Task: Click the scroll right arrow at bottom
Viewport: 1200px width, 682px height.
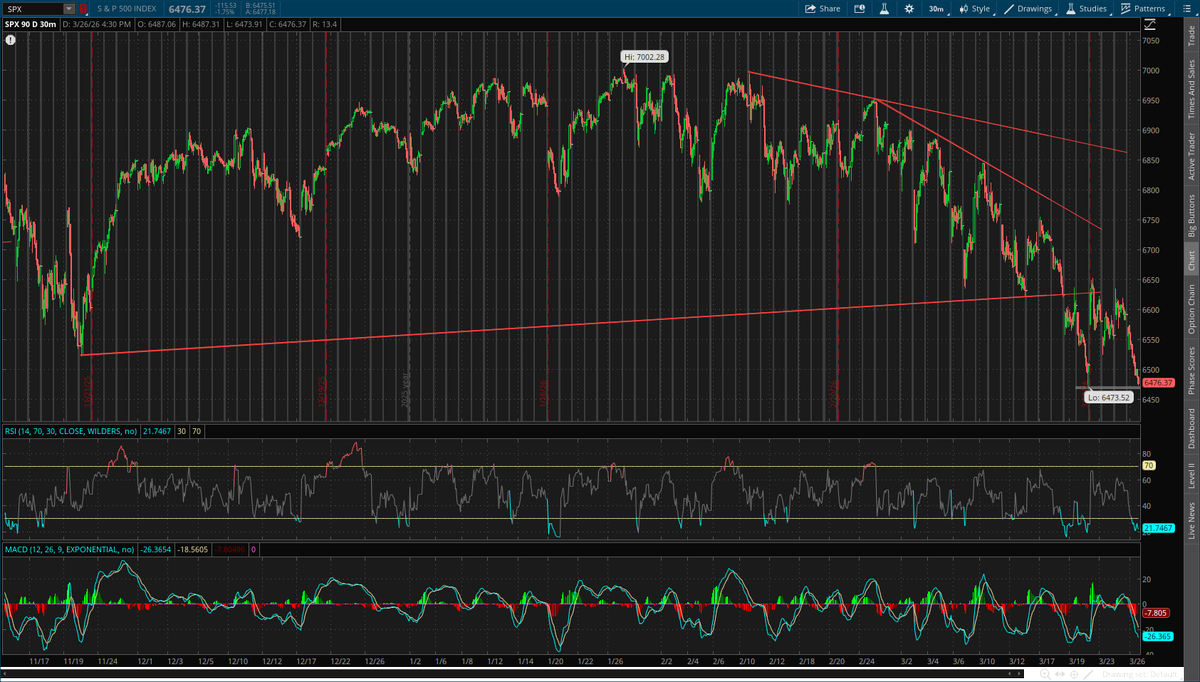Action: point(1018,674)
